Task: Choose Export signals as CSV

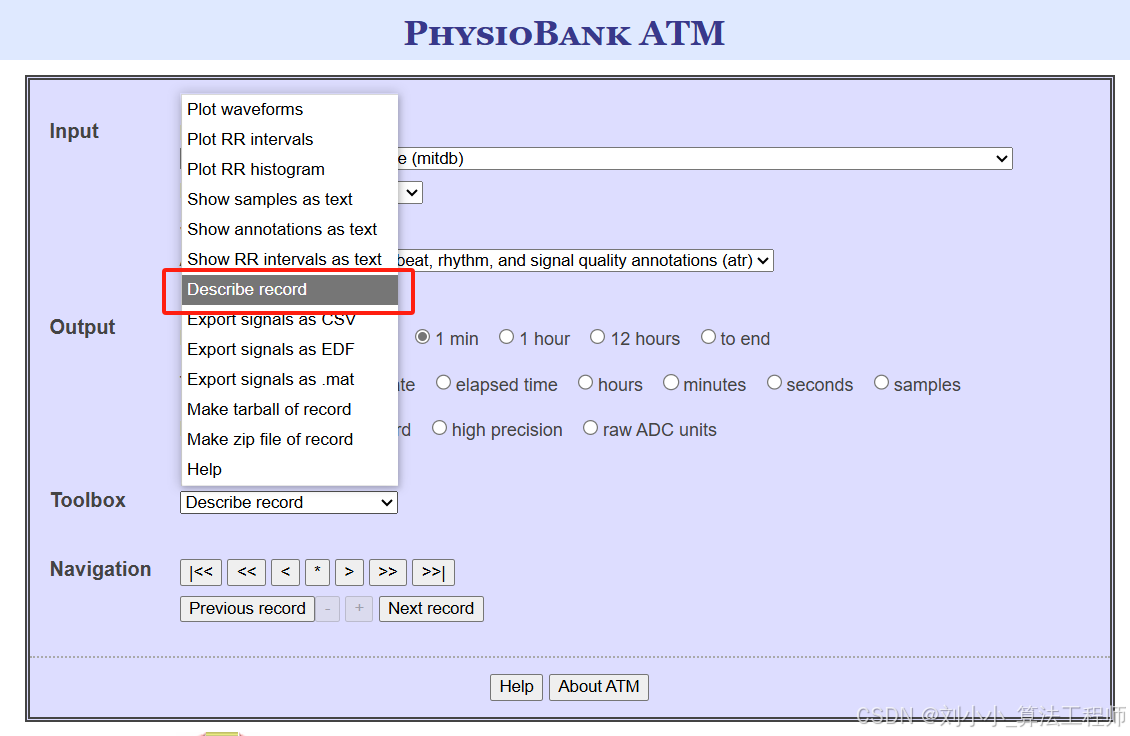Action: (289, 319)
